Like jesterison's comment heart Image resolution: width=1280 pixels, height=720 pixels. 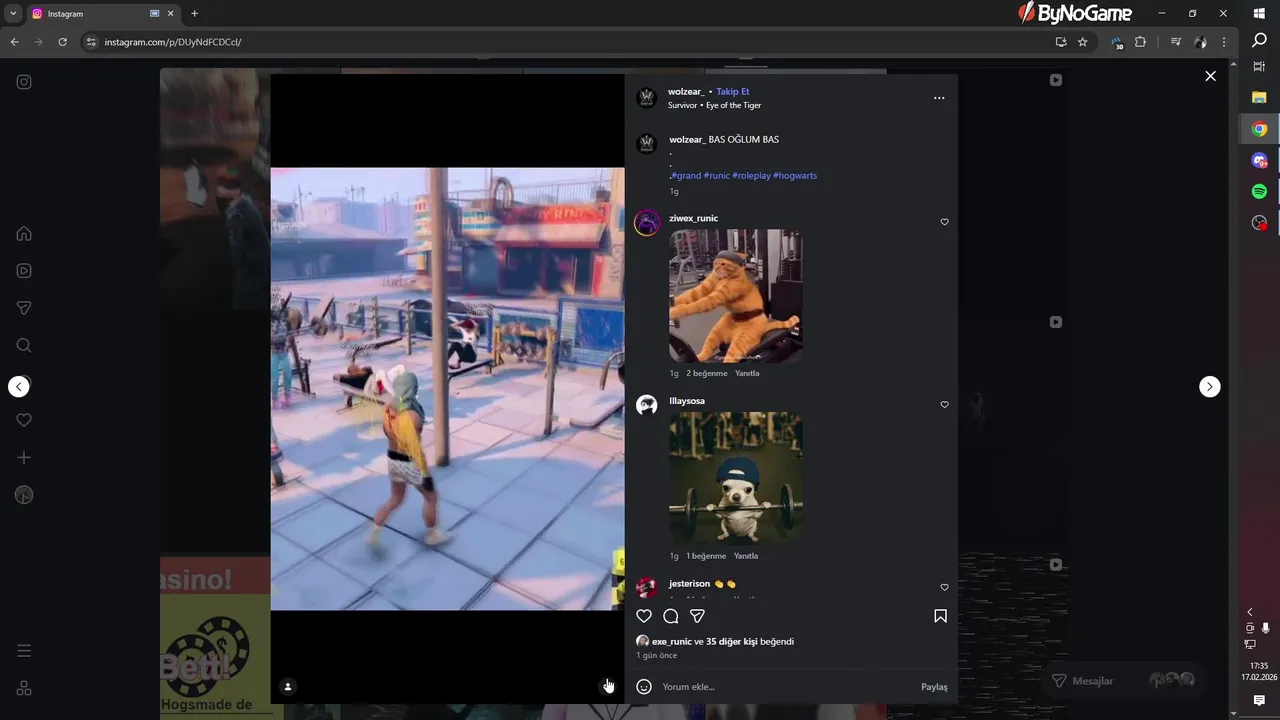pos(944,588)
